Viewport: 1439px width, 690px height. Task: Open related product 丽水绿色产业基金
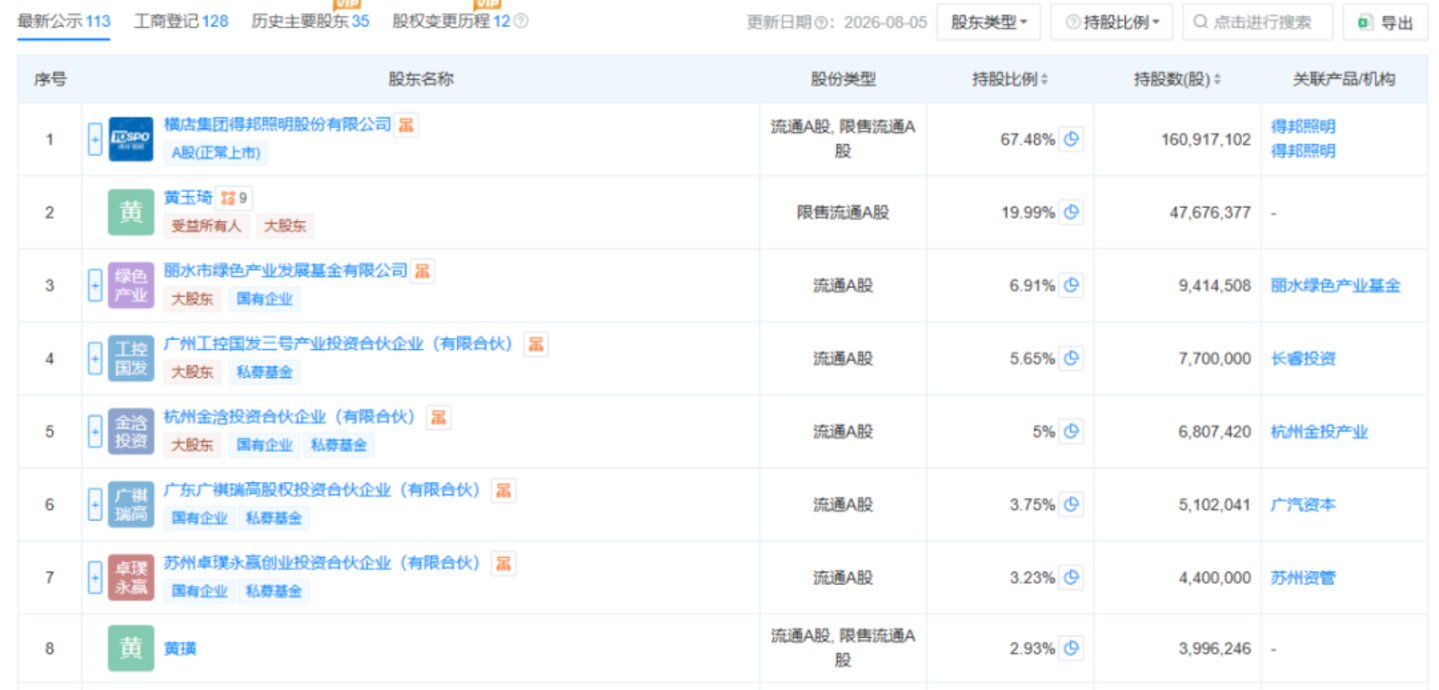pyautogui.click(x=1336, y=285)
